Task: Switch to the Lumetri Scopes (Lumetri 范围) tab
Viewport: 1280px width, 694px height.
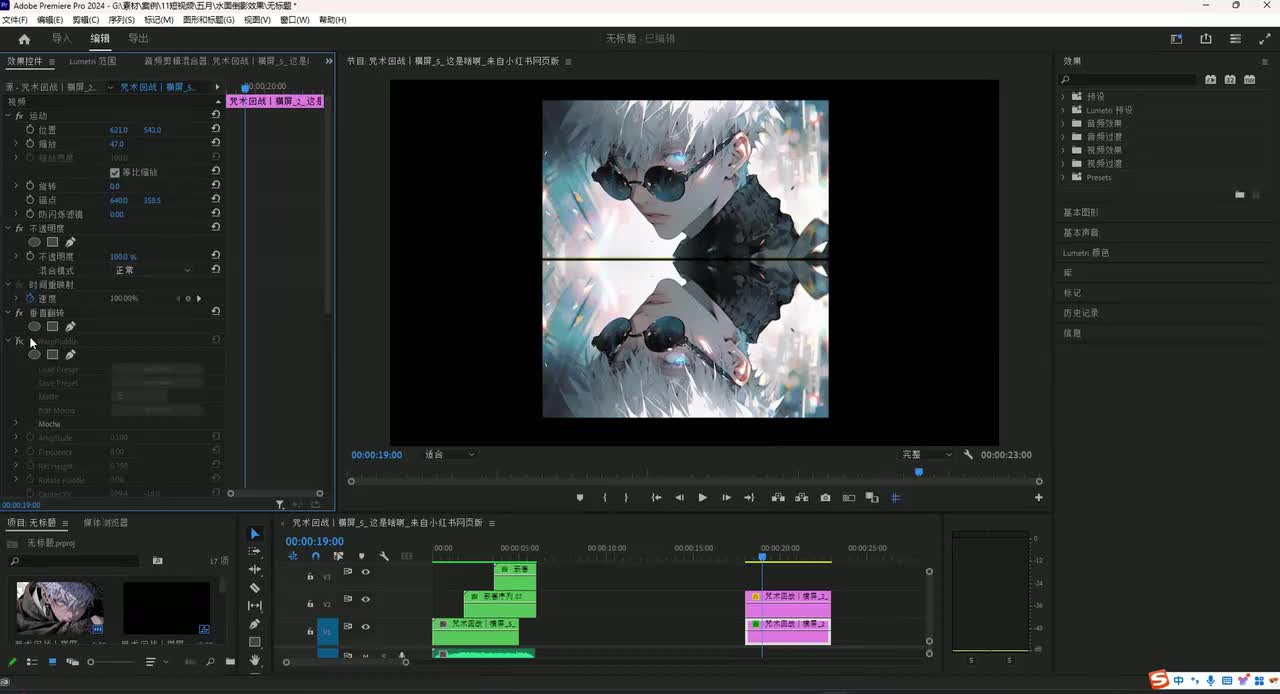Action: [x=93, y=61]
